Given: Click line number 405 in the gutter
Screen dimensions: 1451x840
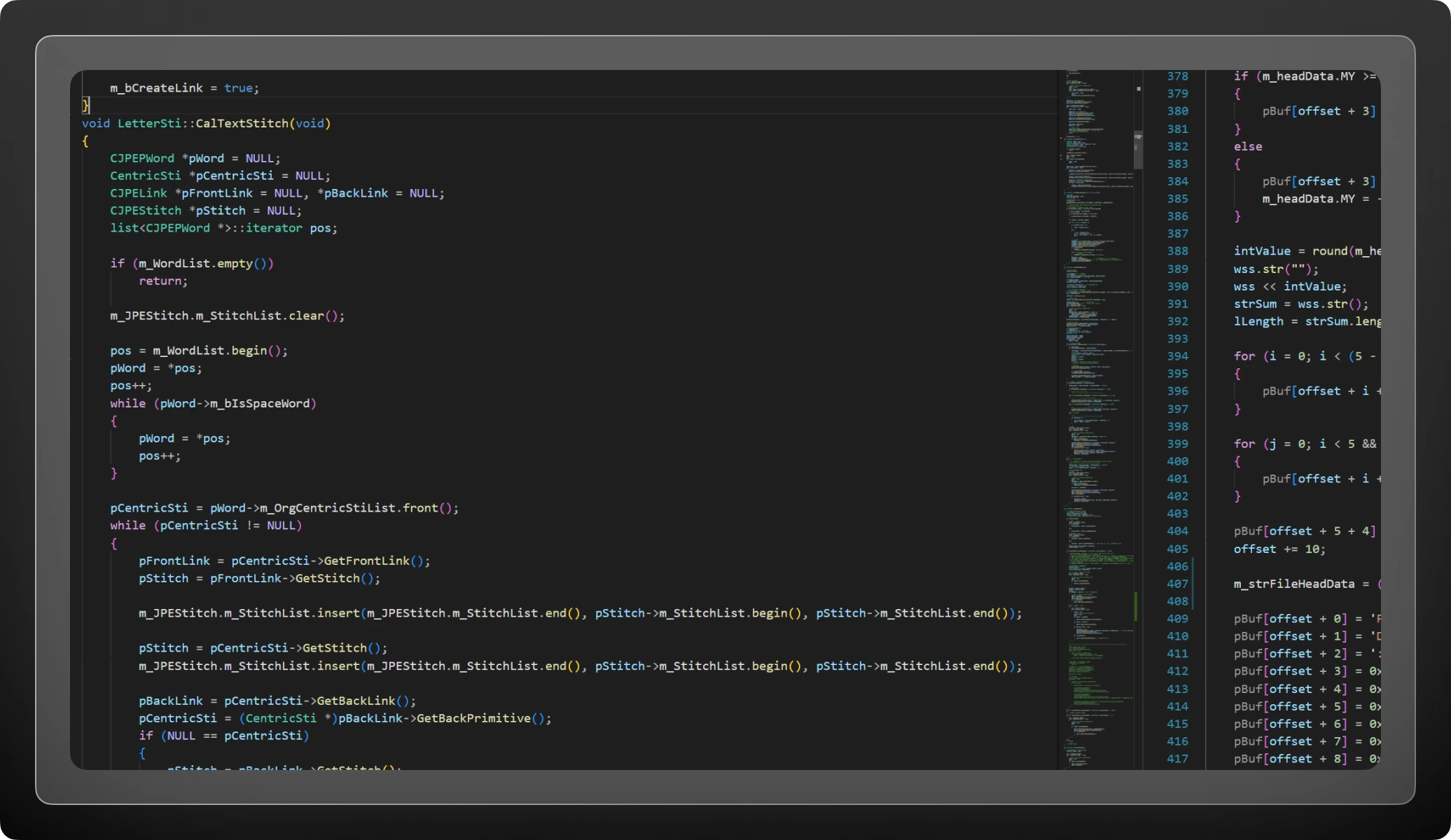Looking at the screenshot, I should [x=1177, y=549].
